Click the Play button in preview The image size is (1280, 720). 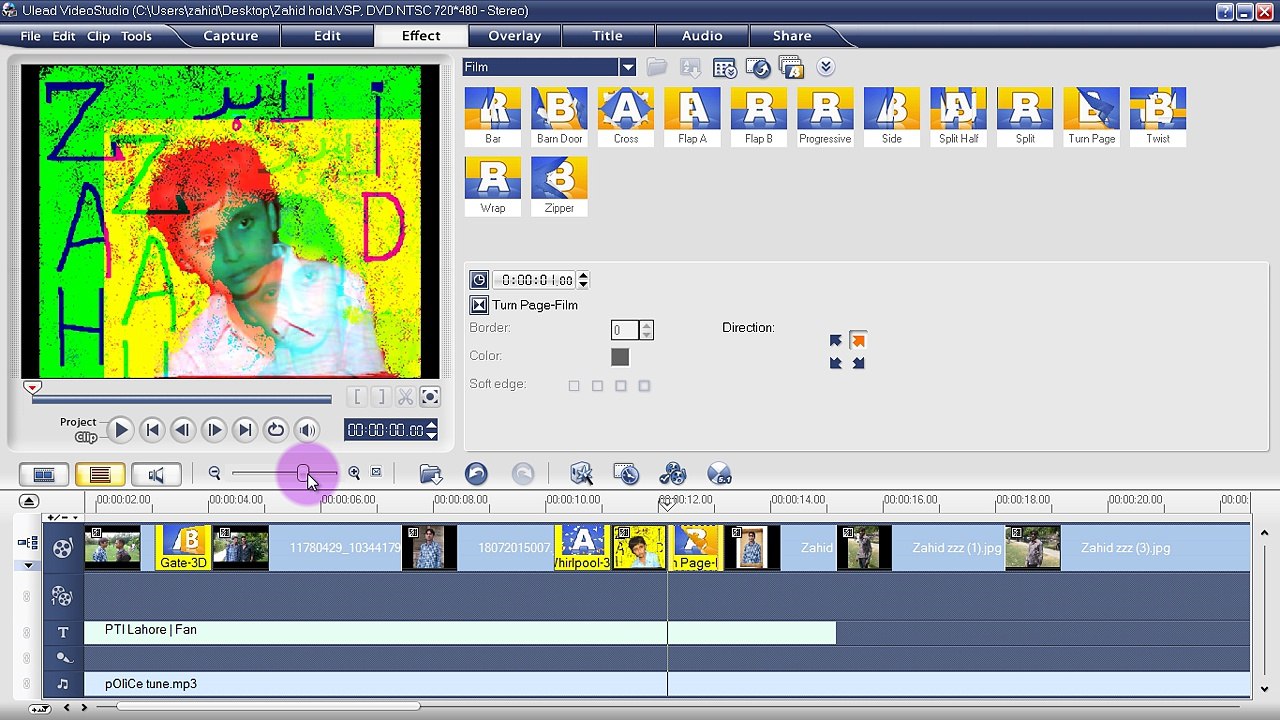point(120,430)
